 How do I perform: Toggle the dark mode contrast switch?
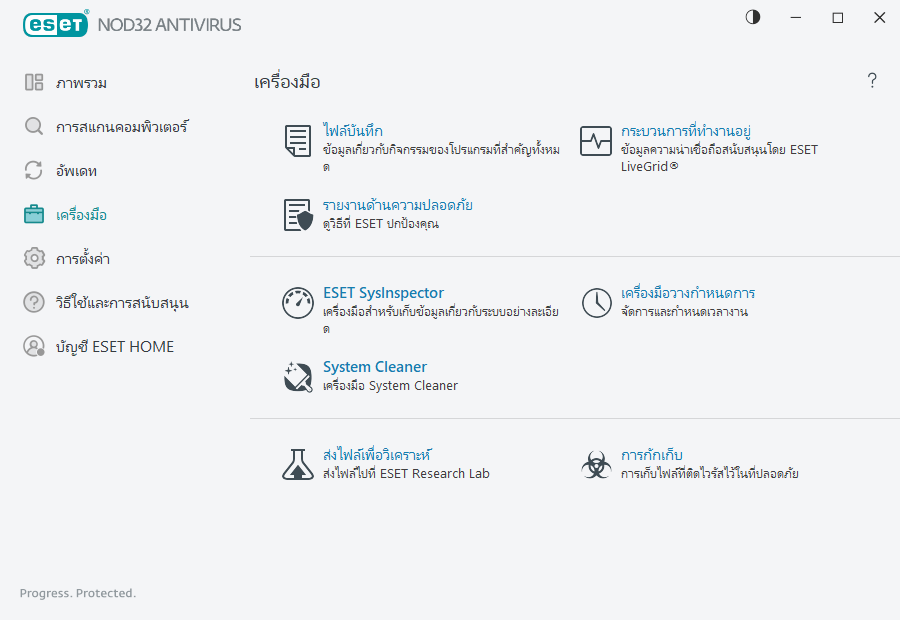tap(752, 17)
